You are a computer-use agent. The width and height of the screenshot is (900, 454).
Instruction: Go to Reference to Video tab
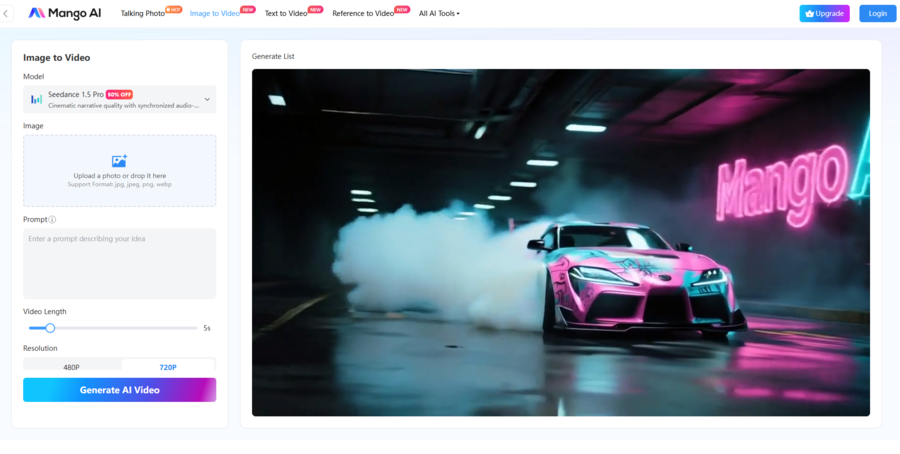click(363, 14)
